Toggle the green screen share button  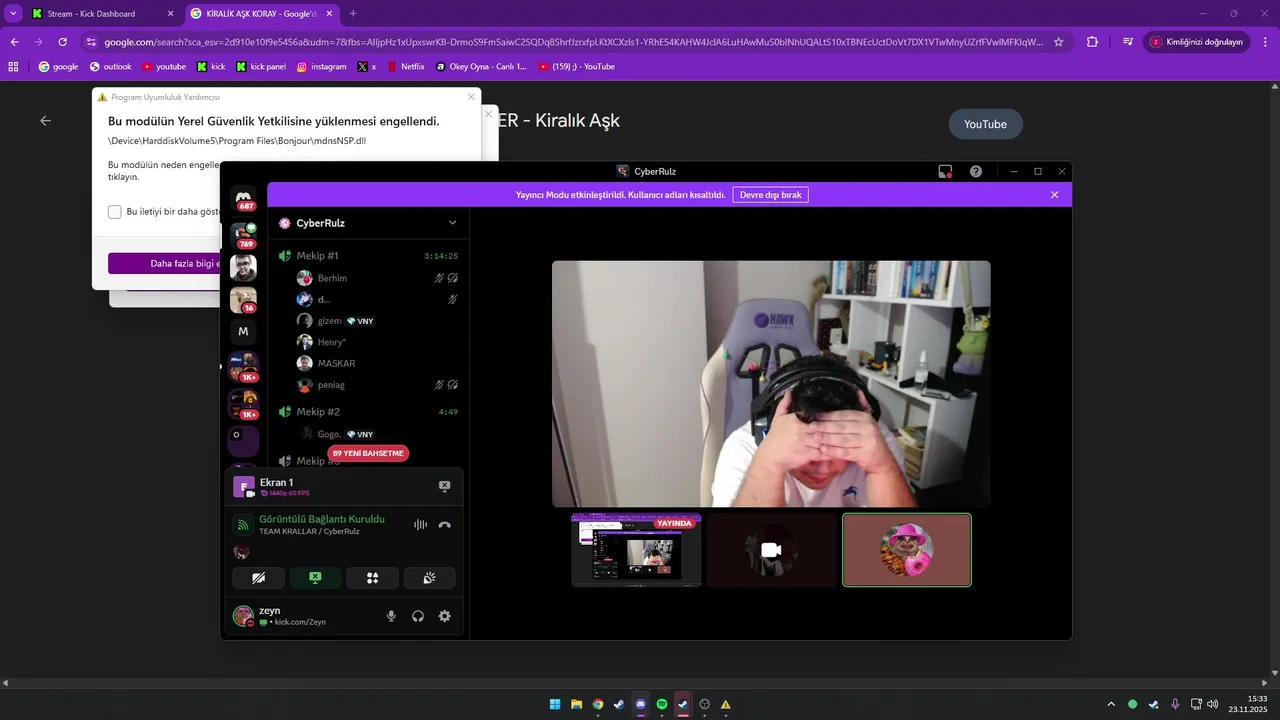pos(315,578)
